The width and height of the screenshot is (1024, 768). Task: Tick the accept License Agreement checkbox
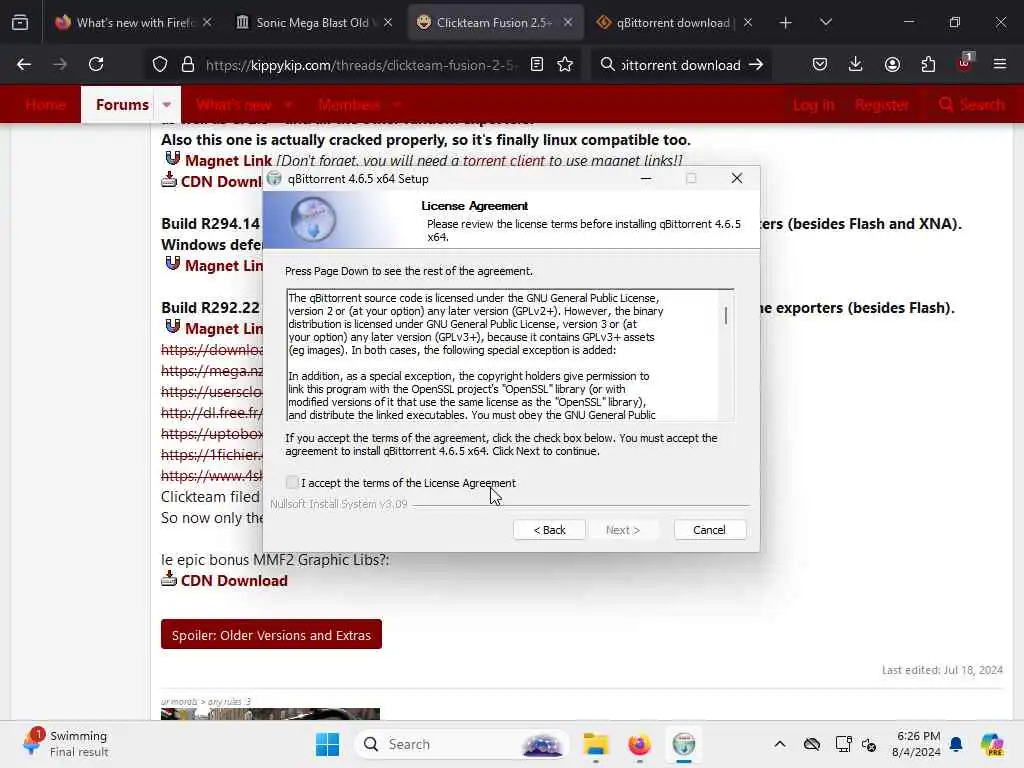pyautogui.click(x=292, y=483)
